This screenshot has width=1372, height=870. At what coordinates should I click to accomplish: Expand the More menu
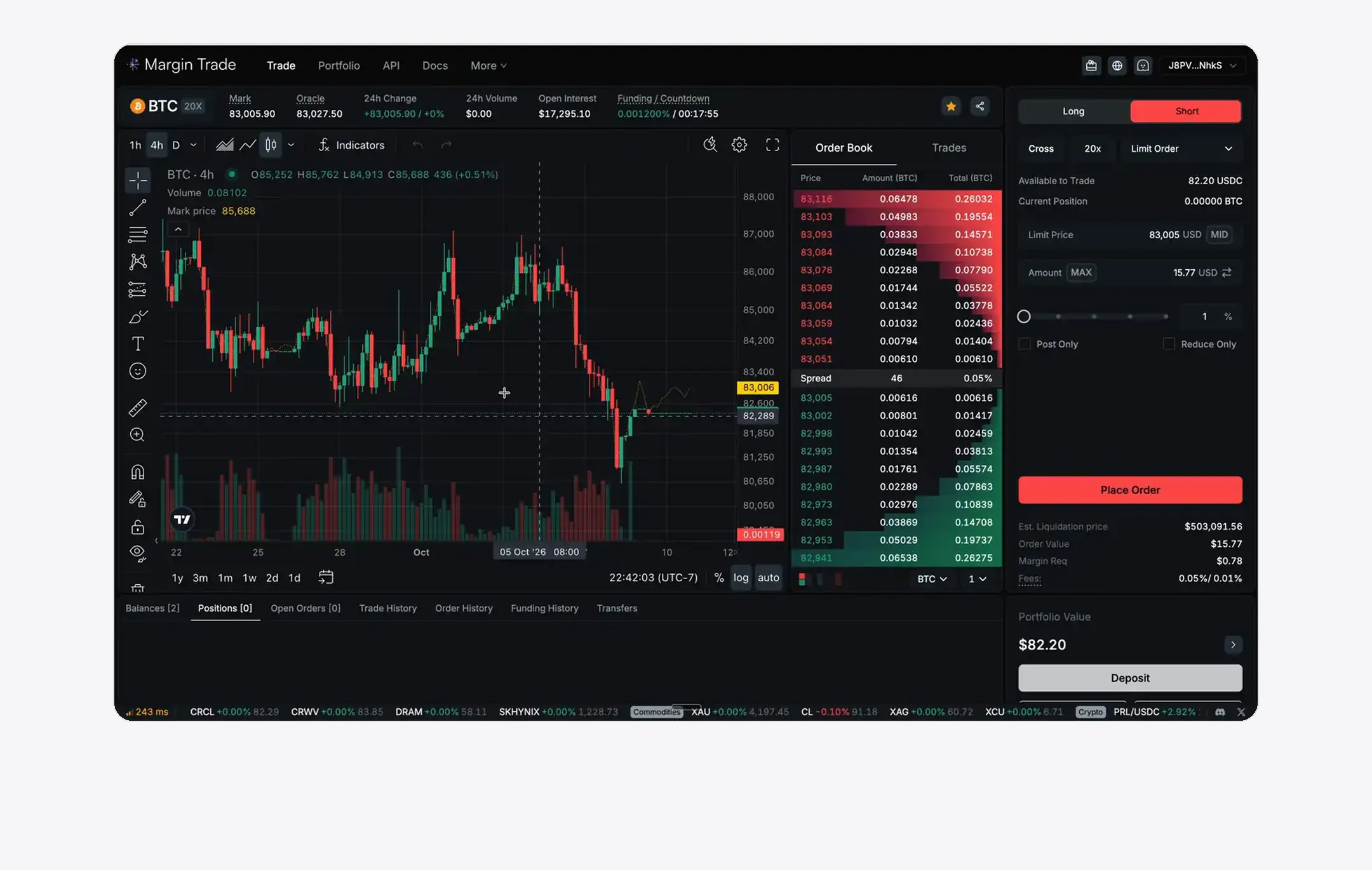(x=488, y=65)
